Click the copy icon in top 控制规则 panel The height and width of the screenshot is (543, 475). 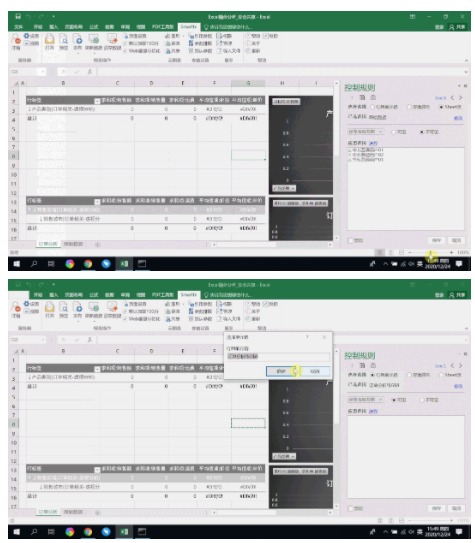(x=362, y=98)
